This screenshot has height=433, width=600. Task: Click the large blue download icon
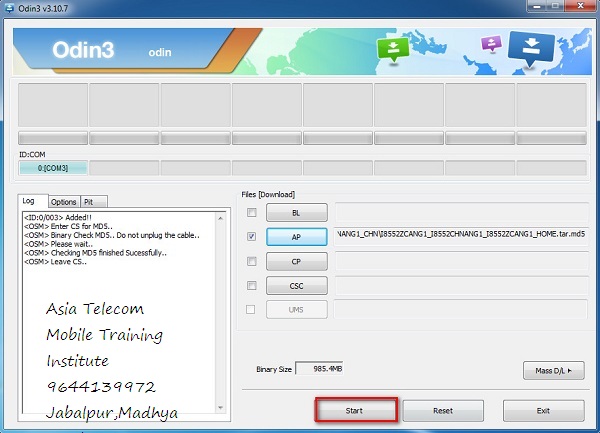[531, 49]
